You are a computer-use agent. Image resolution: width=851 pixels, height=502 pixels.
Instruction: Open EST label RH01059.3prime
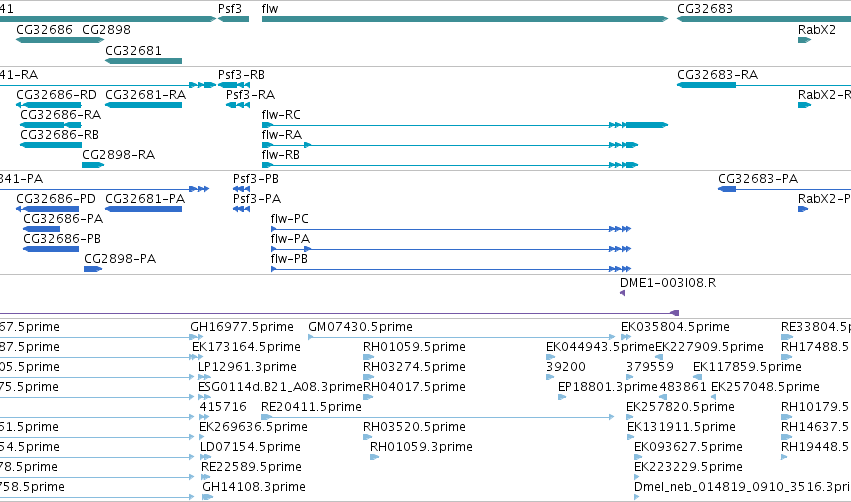pyautogui.click(x=421, y=448)
